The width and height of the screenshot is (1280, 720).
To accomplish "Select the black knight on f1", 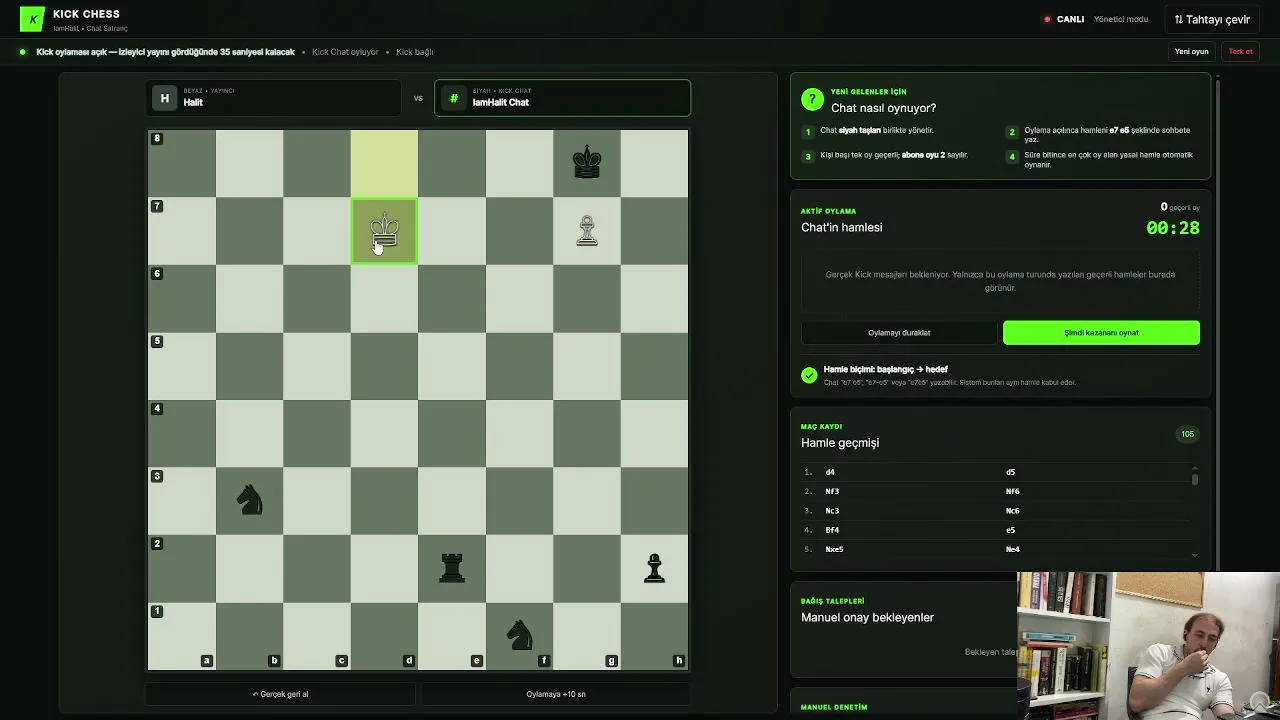I will tap(519, 636).
